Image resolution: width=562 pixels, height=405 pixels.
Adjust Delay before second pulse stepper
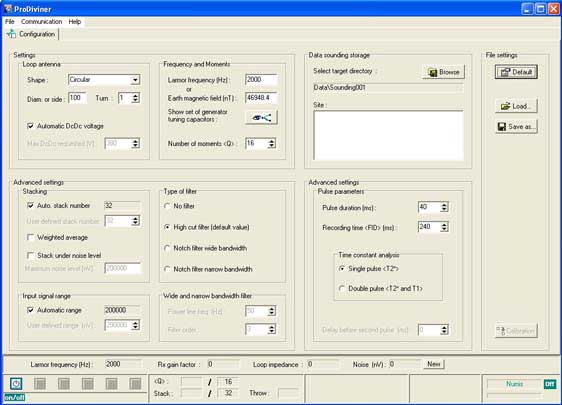[444, 330]
